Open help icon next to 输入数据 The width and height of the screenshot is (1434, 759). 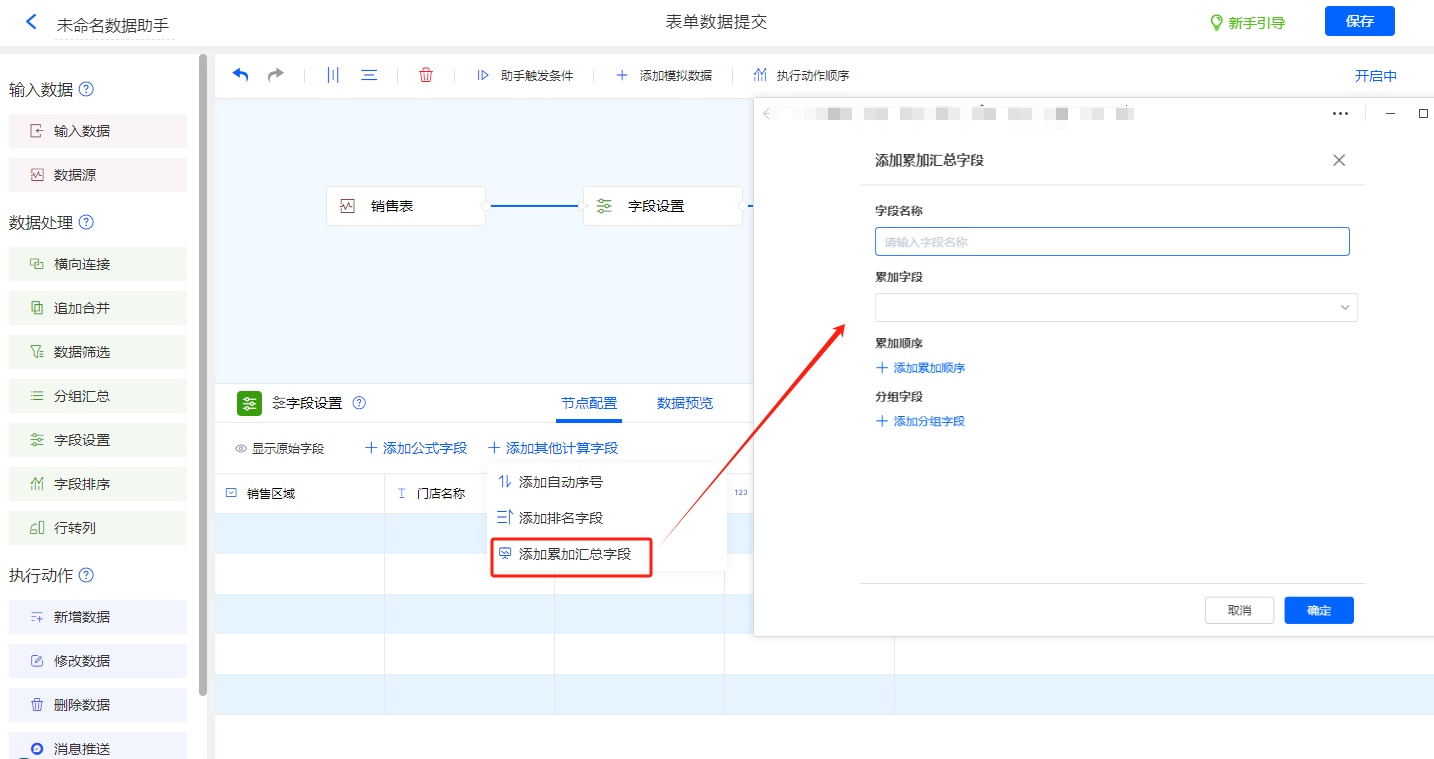click(86, 89)
